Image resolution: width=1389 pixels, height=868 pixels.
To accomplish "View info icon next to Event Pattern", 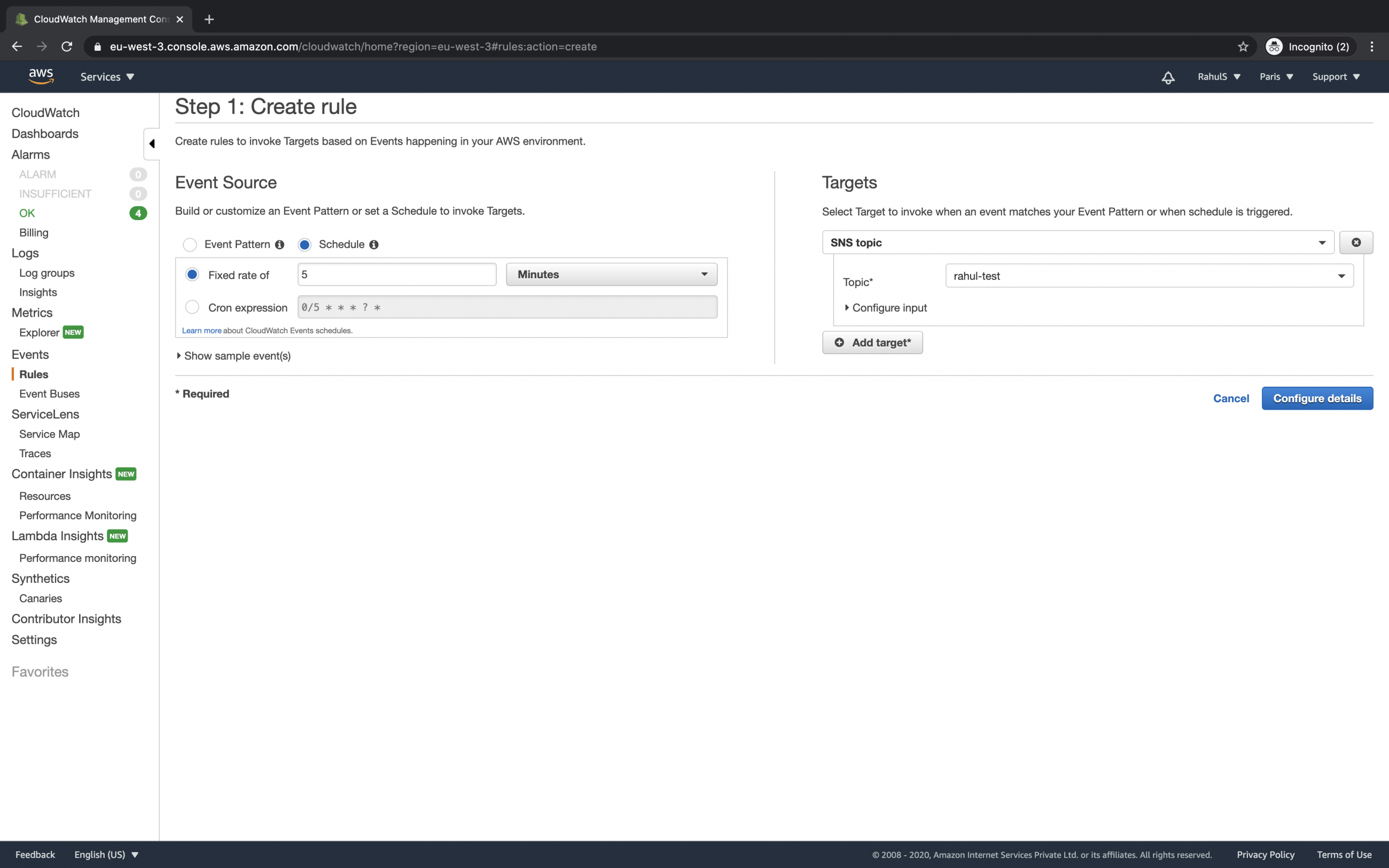I will [x=279, y=245].
